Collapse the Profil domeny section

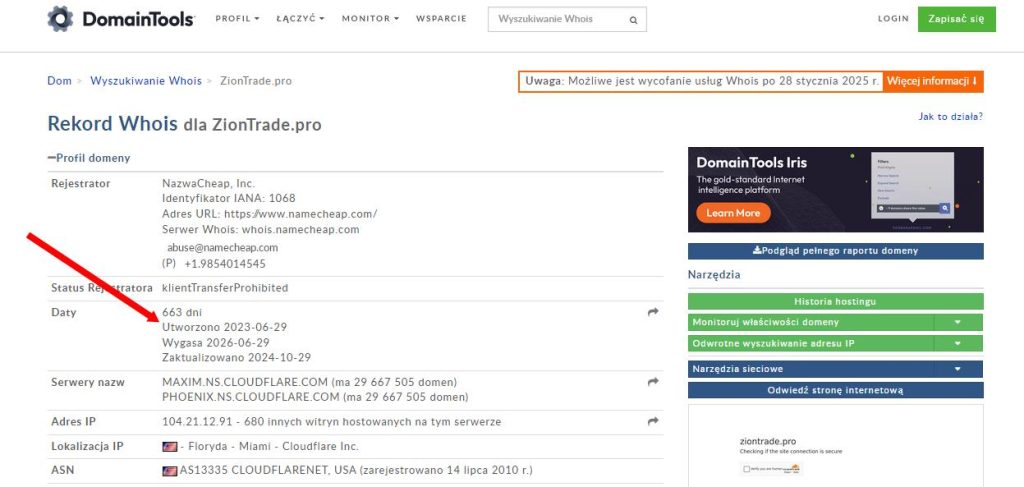(89, 158)
